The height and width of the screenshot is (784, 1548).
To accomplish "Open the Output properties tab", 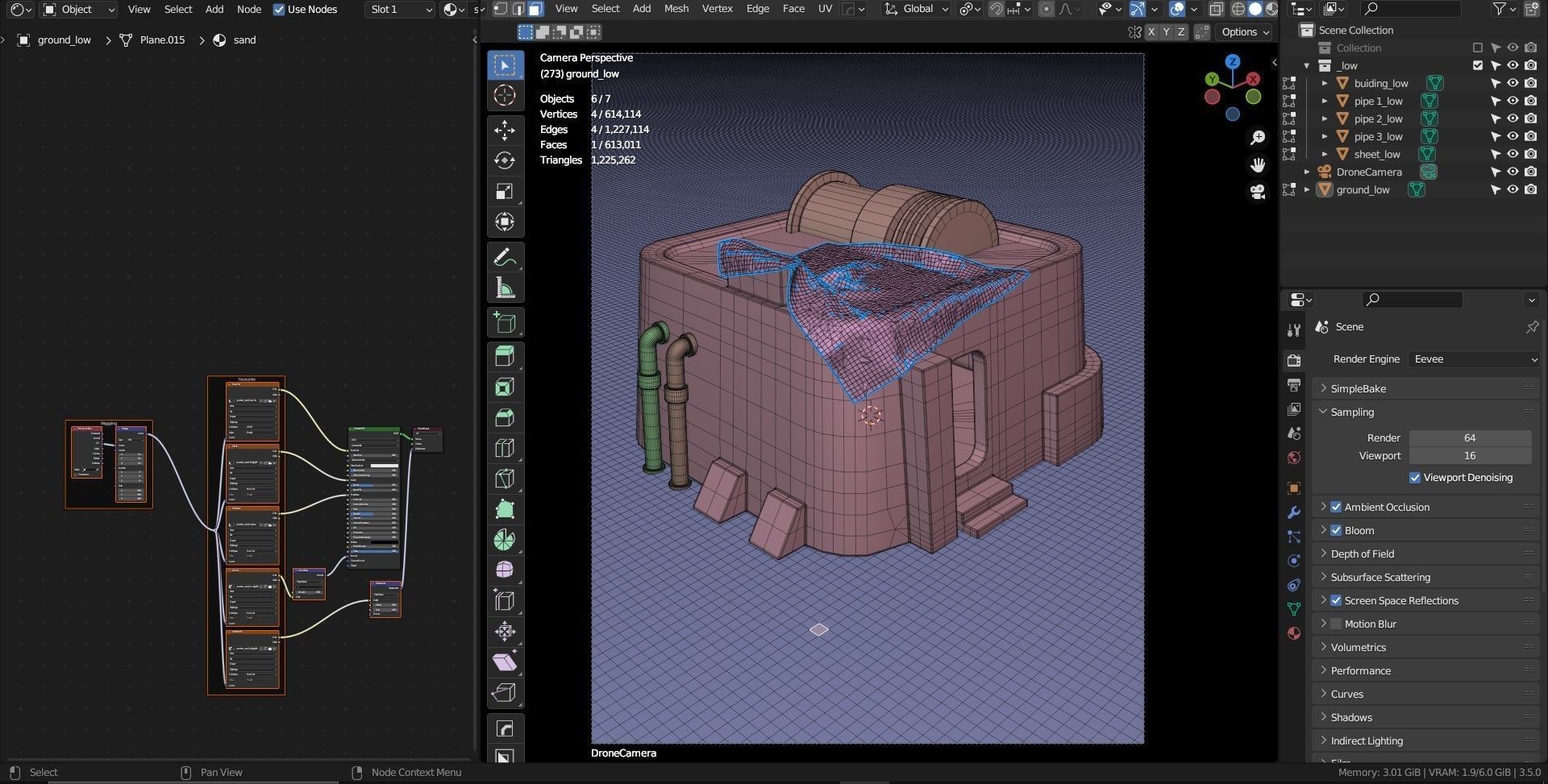I will pyautogui.click(x=1294, y=385).
